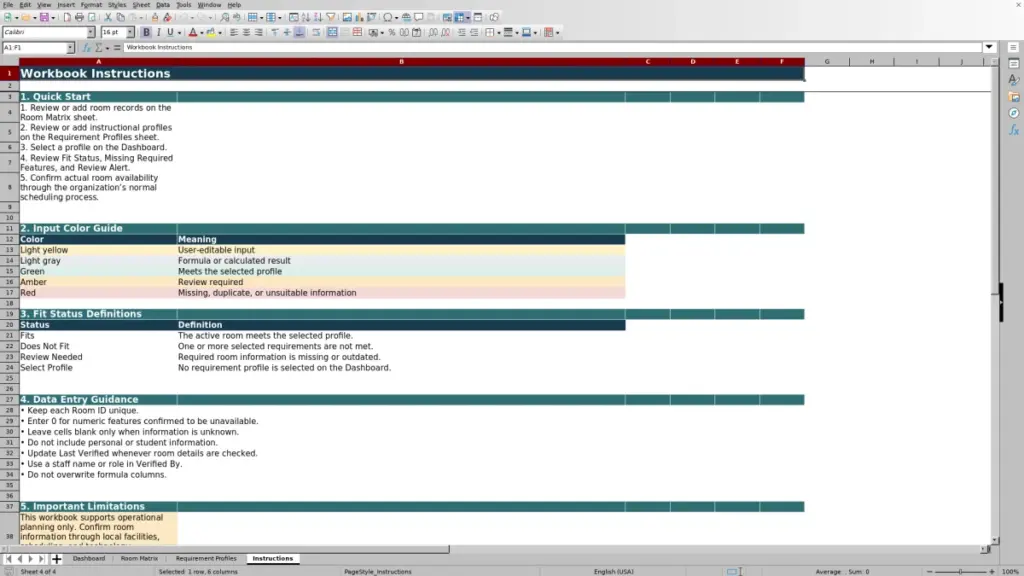
Task: Click the Insert Comment icon
Action: pyautogui.click(x=419, y=17)
